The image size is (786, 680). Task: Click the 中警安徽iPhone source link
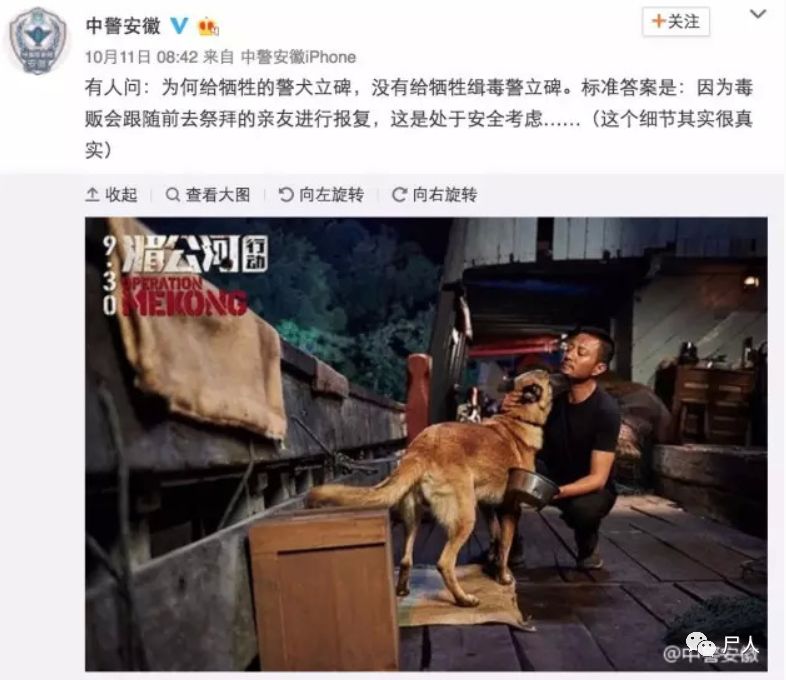pyautogui.click(x=298, y=57)
